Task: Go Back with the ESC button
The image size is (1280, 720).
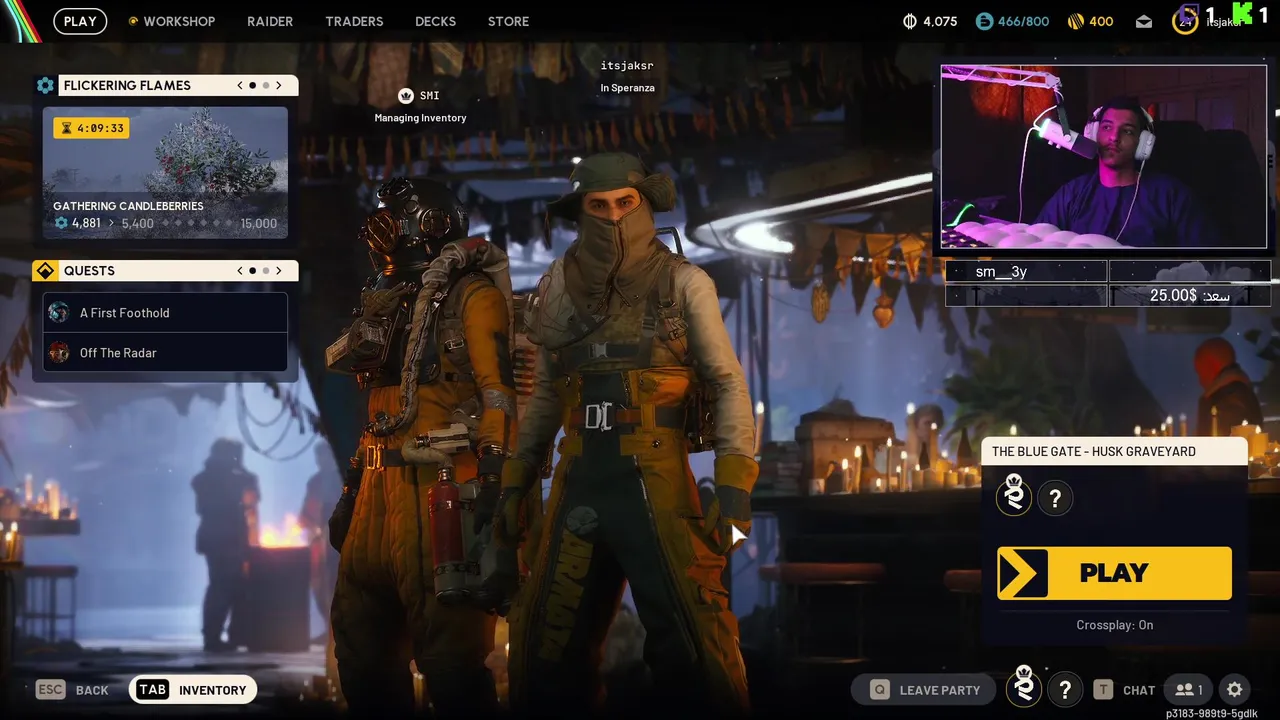Action: coord(73,690)
